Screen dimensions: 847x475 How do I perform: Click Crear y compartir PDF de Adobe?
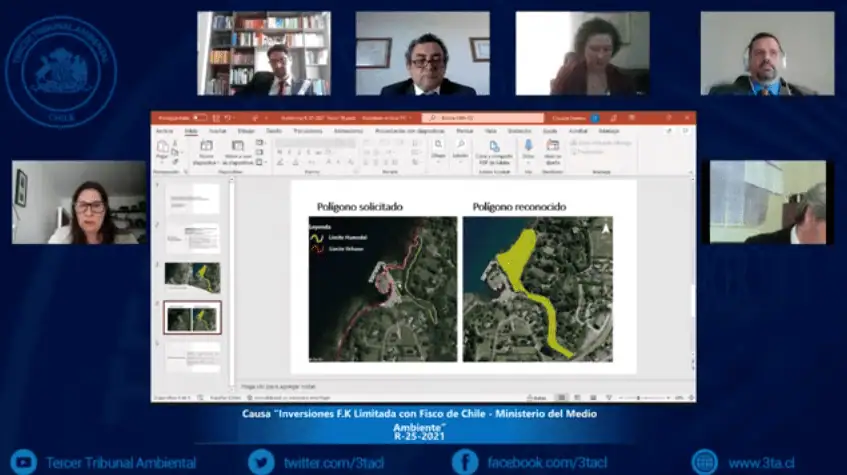494,146
